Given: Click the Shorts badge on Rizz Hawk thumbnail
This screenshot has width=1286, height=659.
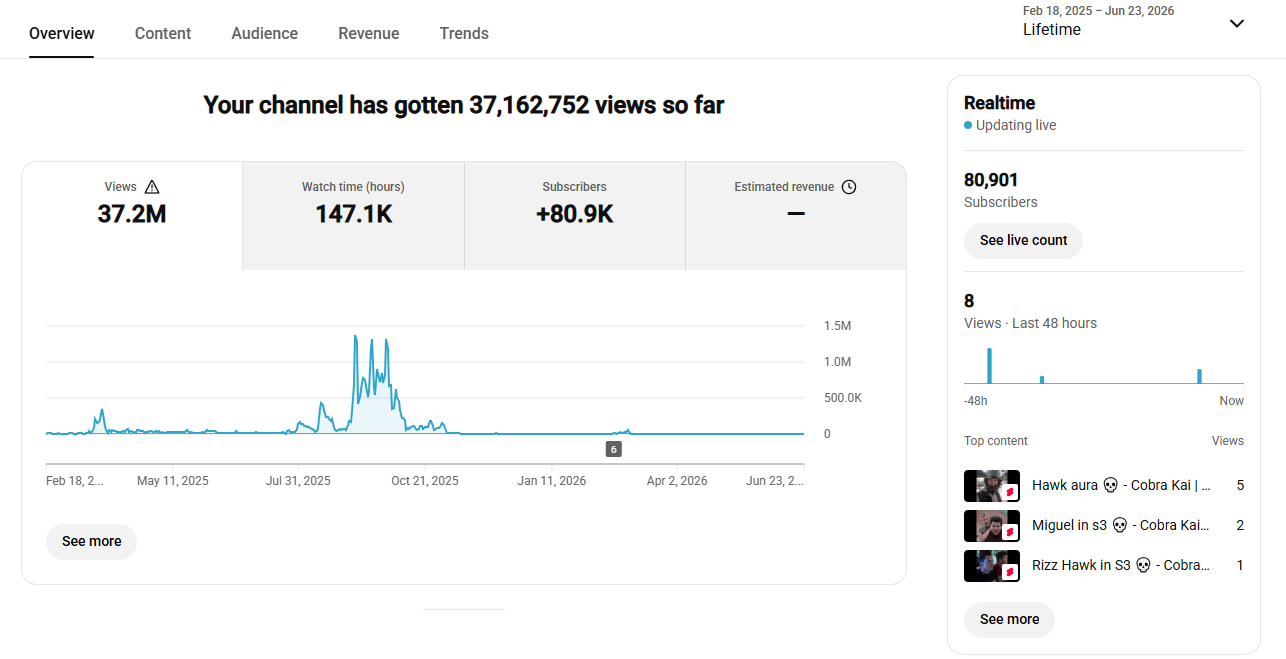Looking at the screenshot, I should tap(1010, 572).
